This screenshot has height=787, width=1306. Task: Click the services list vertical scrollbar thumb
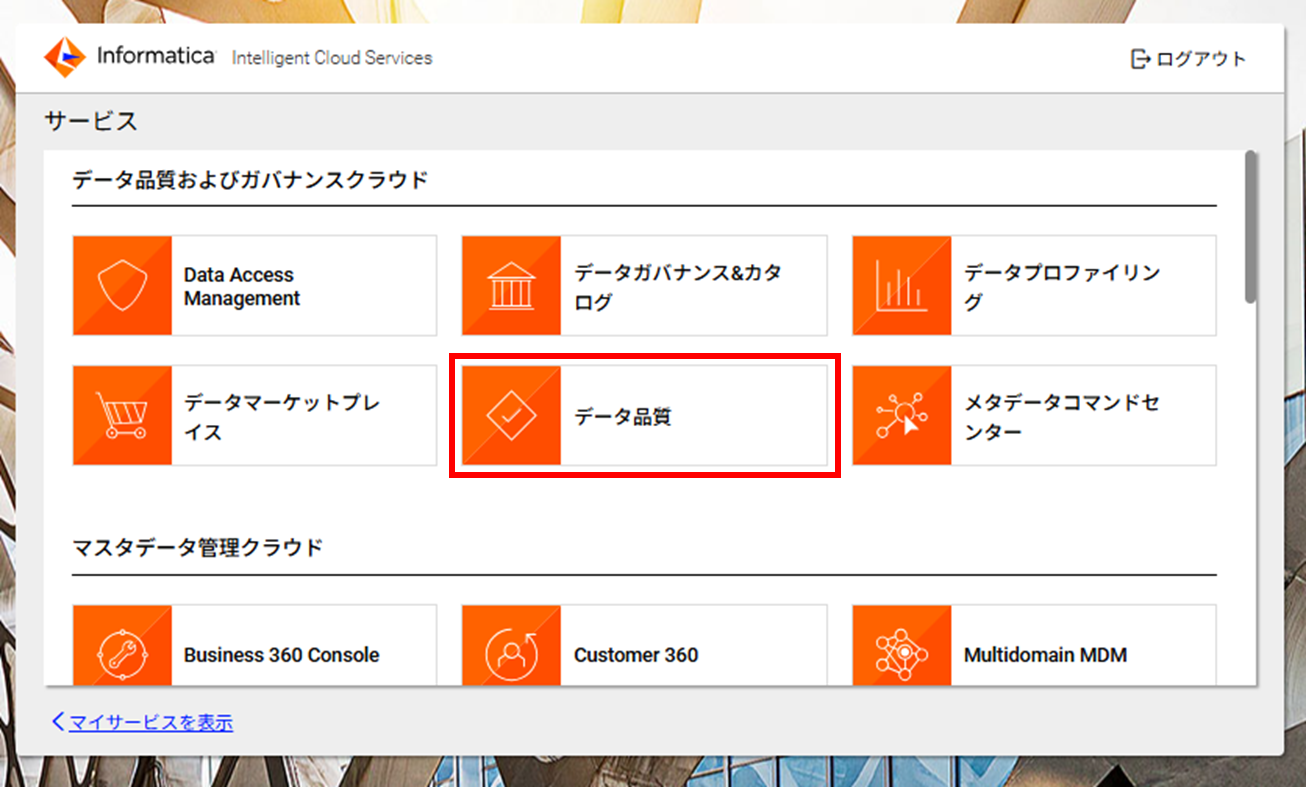[x=1250, y=226]
